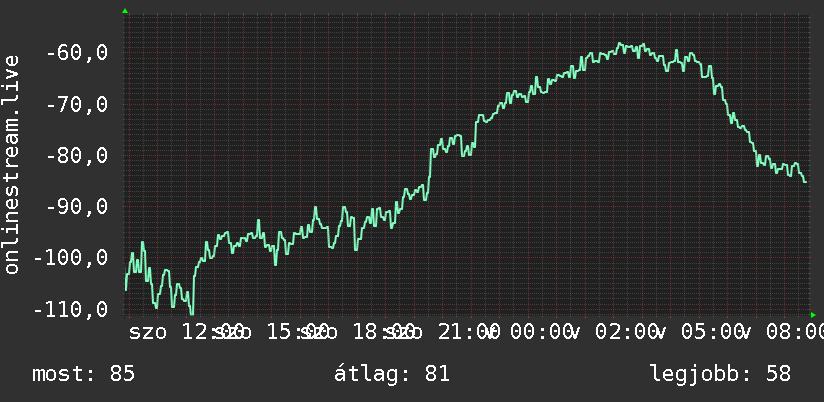Viewport: 824px width, 402px height.
Task: Click the -90,0 y-axis label
Action: (77, 207)
